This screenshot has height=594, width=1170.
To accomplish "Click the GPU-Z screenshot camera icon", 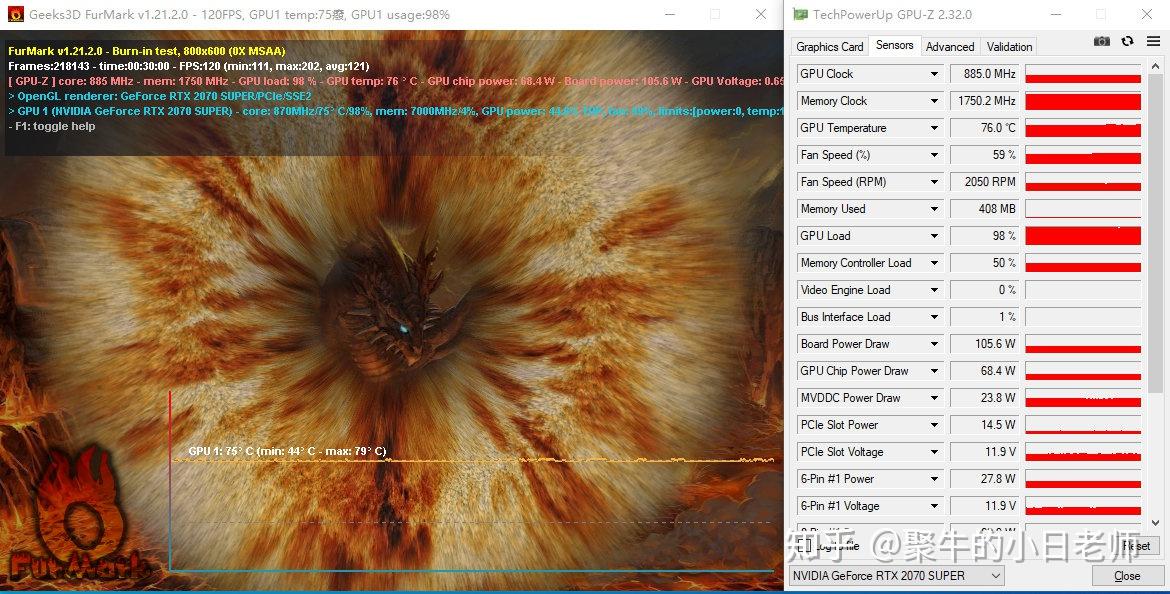I will (1101, 42).
